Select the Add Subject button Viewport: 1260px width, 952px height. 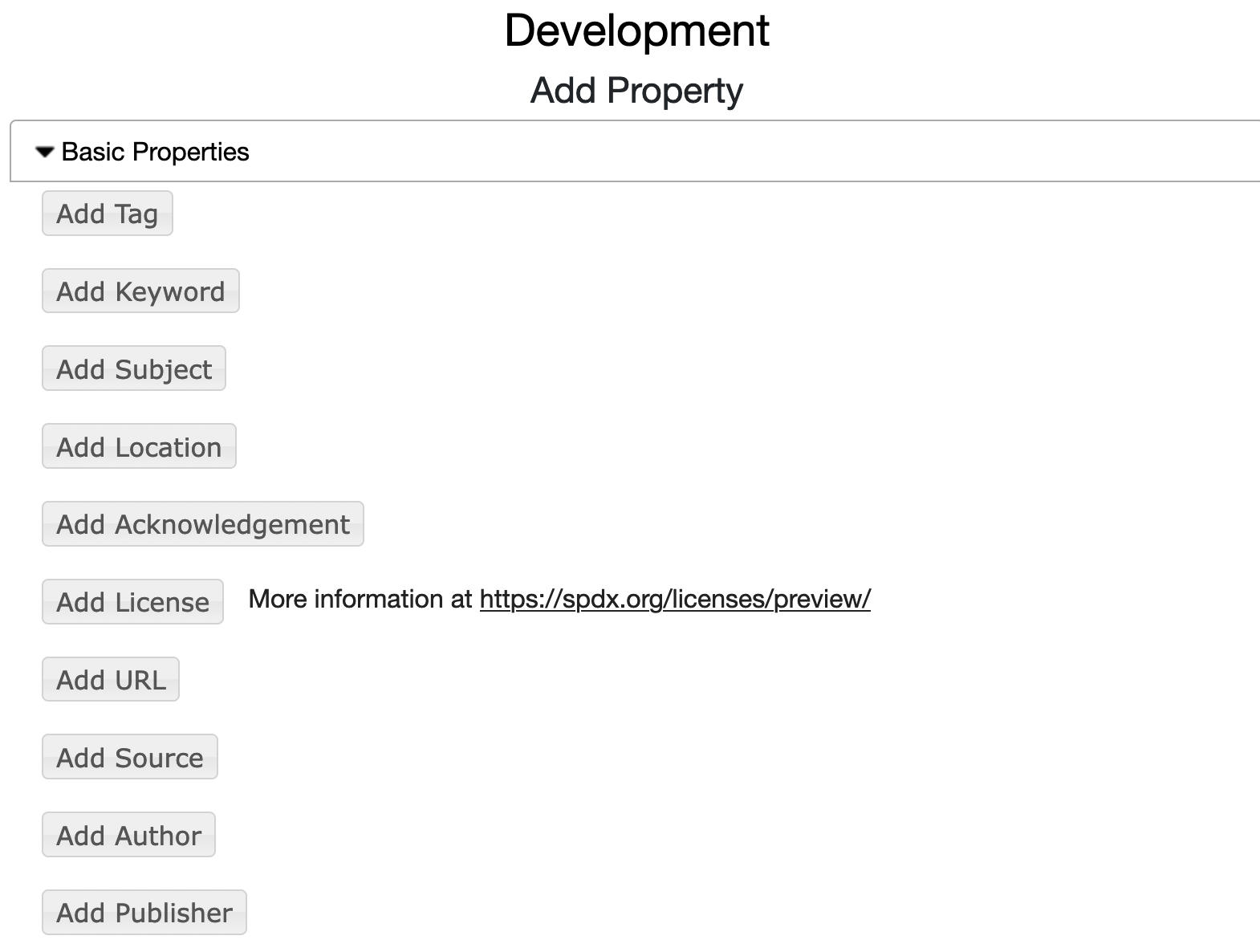(133, 369)
